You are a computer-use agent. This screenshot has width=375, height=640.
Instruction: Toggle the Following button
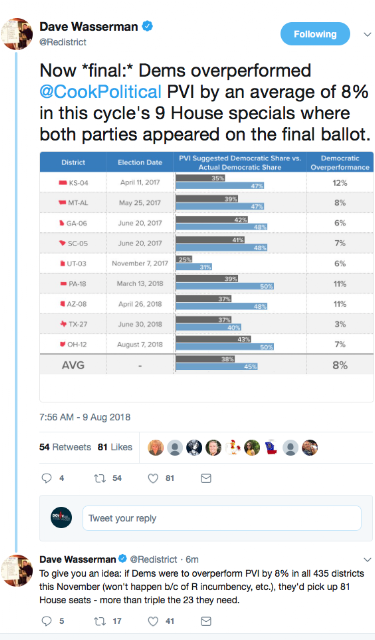pyautogui.click(x=315, y=34)
